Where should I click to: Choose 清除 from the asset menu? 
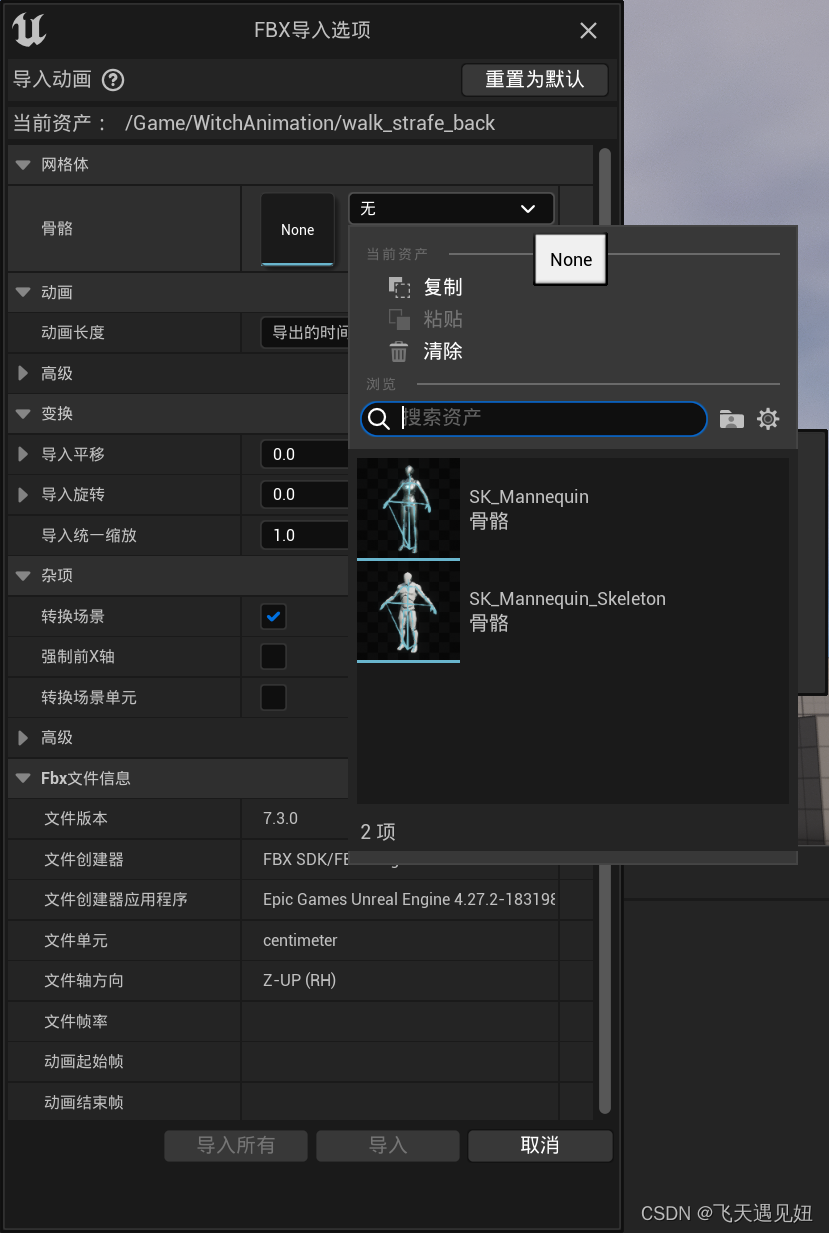(443, 352)
